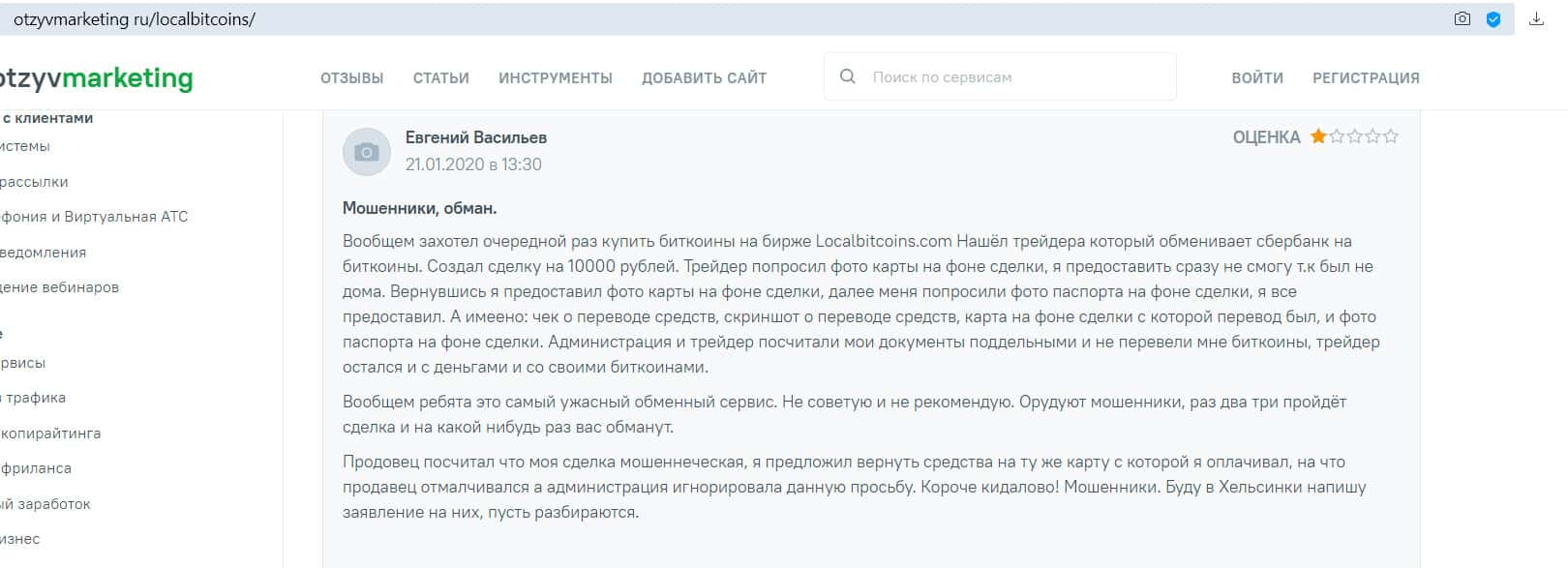Click the reviewer's avatar placeholder
The image size is (1568, 568).
[366, 151]
